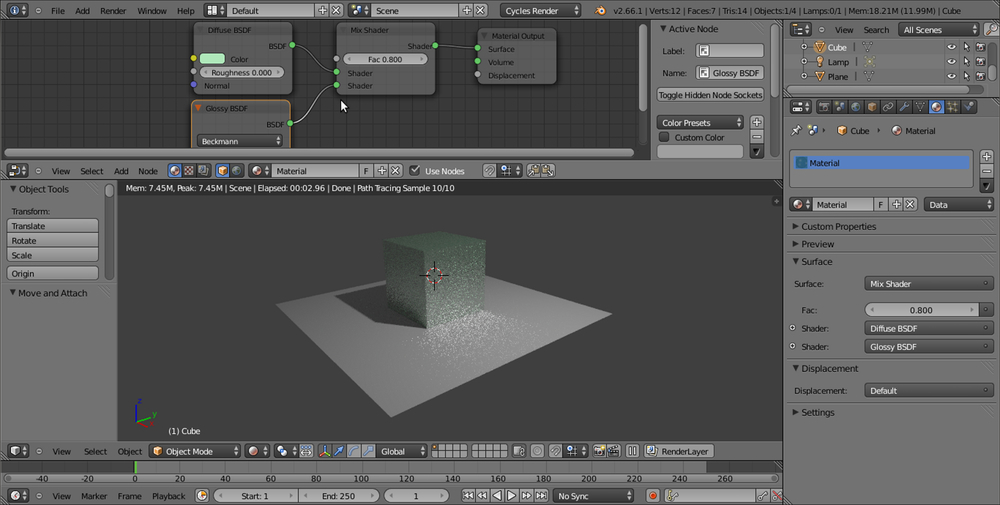
Task: Open the Object Constraints tab (chain icon)
Action: [887, 107]
